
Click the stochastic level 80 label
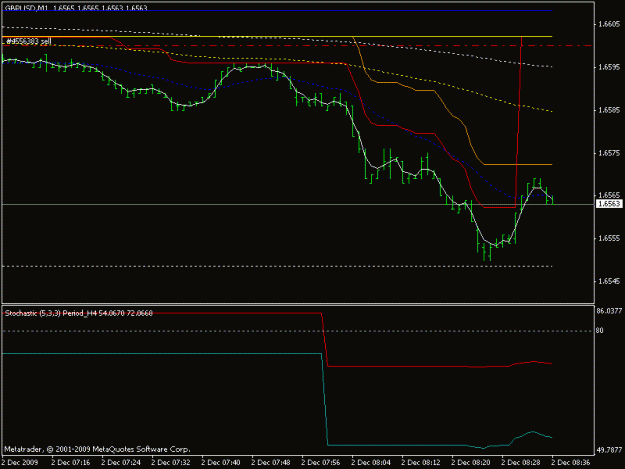600,330
